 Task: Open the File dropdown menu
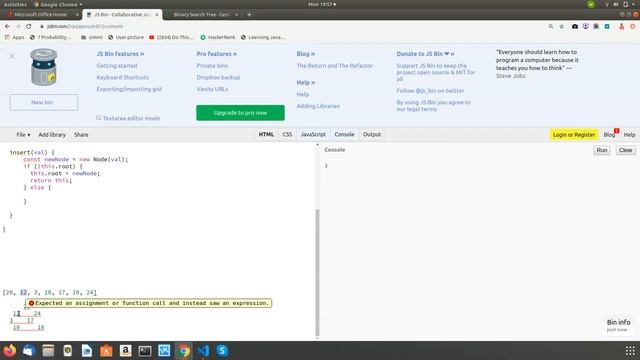point(23,134)
